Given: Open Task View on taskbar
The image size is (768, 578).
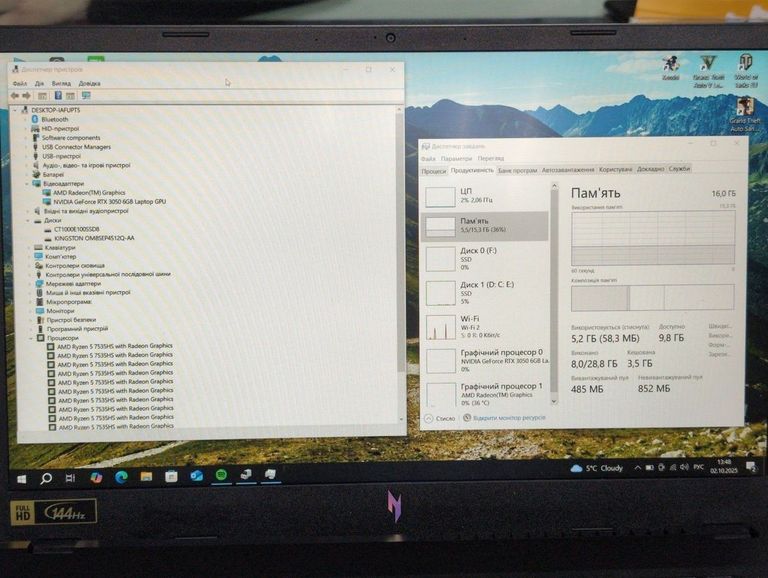Looking at the screenshot, I should tap(70, 478).
